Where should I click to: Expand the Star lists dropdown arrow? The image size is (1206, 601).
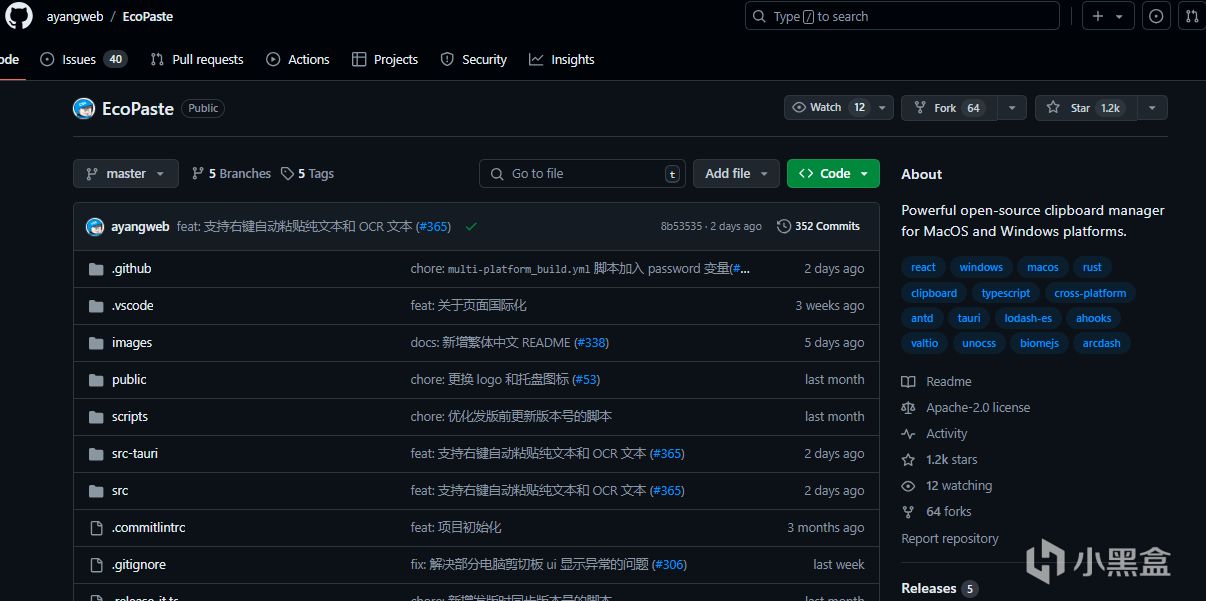[1152, 107]
